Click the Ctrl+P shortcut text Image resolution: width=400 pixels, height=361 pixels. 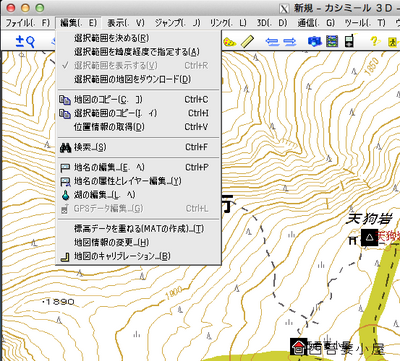pyautogui.click(x=197, y=168)
